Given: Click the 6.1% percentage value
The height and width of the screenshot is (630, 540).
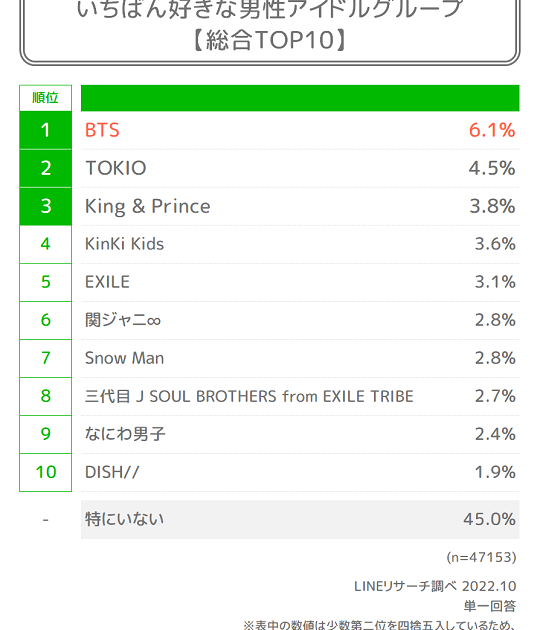Looking at the screenshot, I should point(492,130).
